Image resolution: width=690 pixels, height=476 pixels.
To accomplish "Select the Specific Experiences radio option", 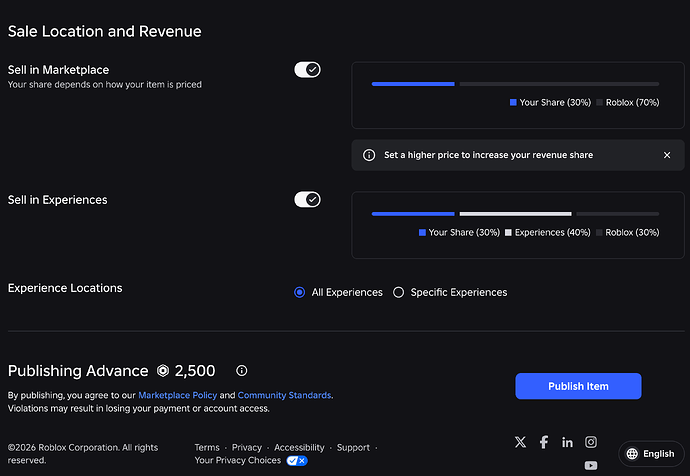I will (398, 292).
